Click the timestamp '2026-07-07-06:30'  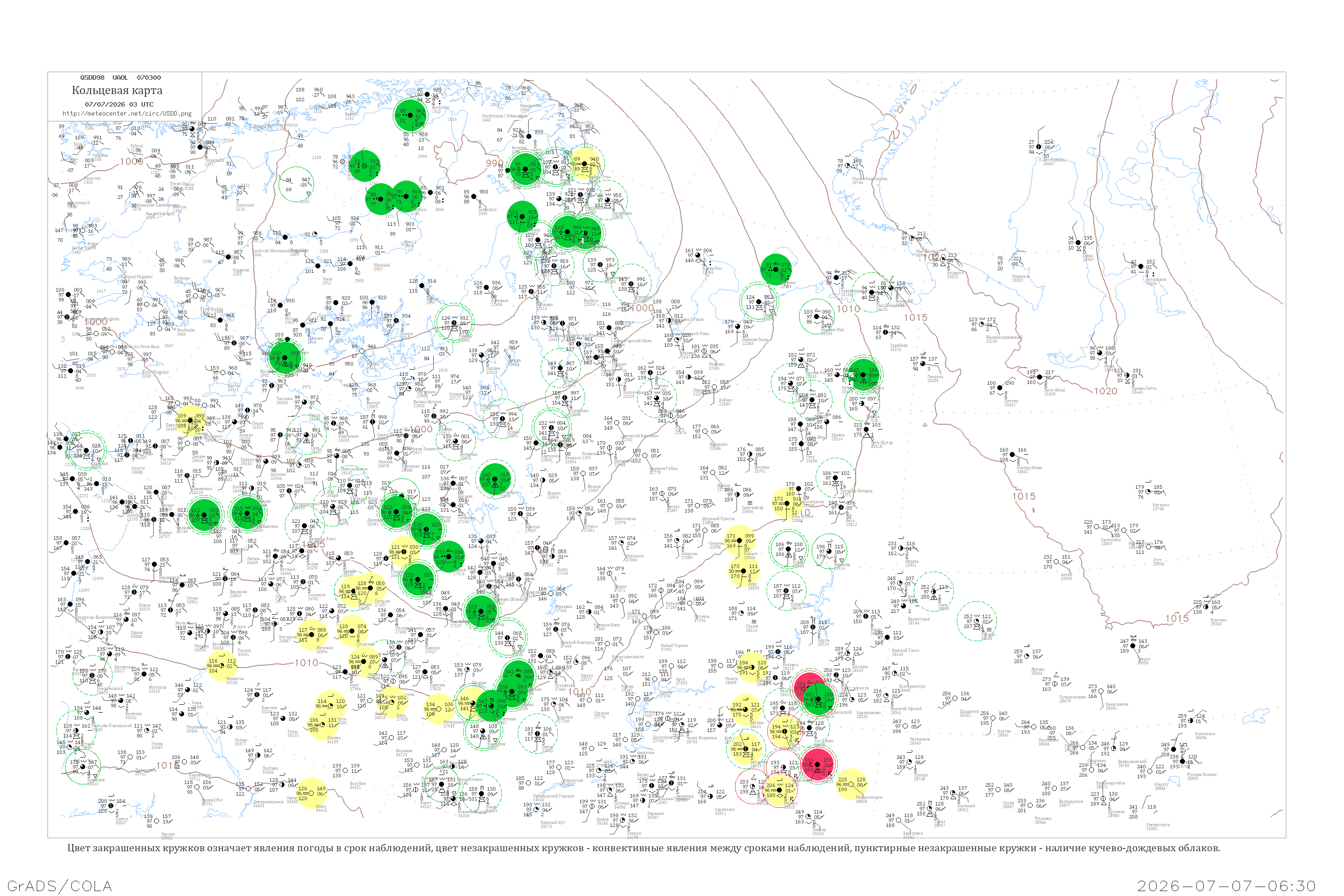1226,886
